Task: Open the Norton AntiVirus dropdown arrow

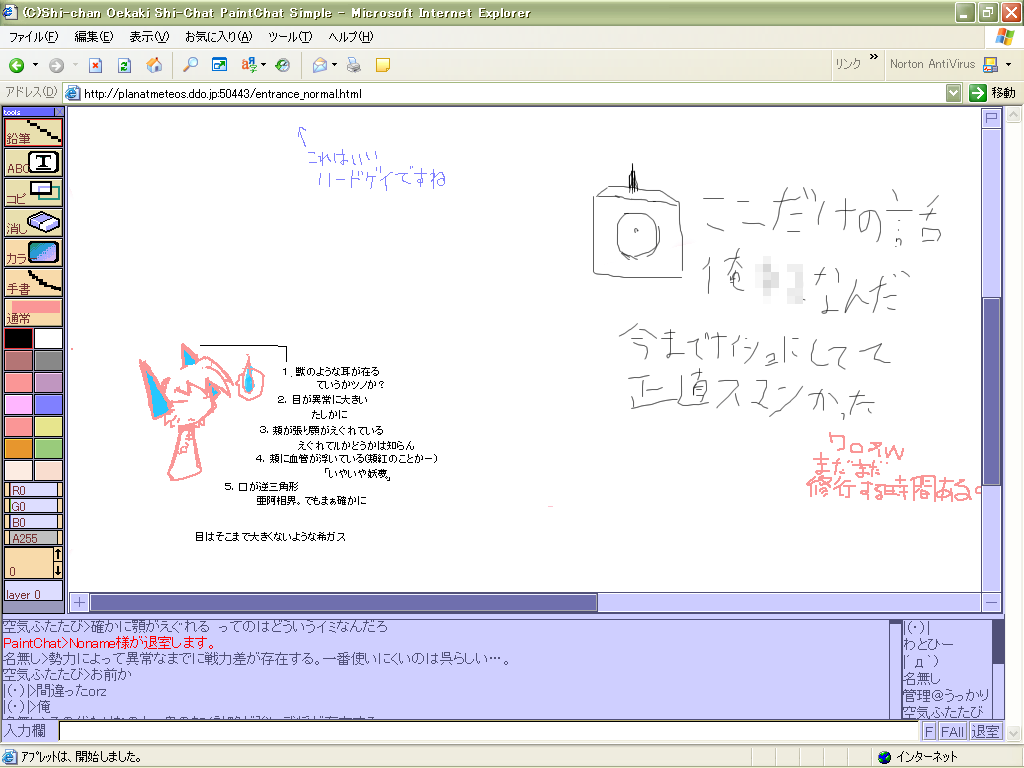Action: 1008,65
